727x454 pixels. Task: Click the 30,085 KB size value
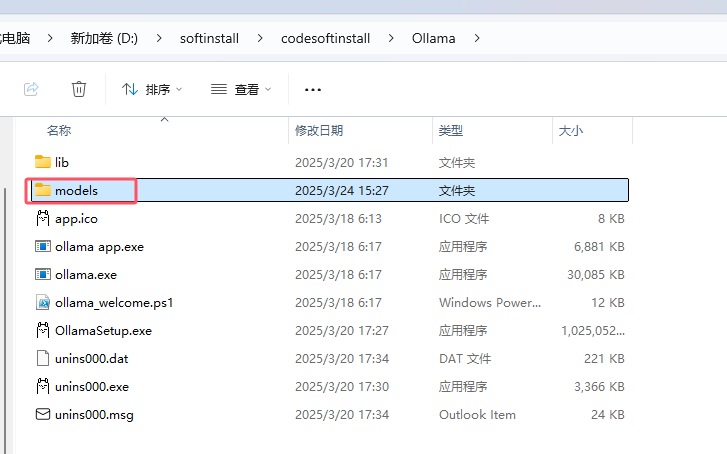596,275
